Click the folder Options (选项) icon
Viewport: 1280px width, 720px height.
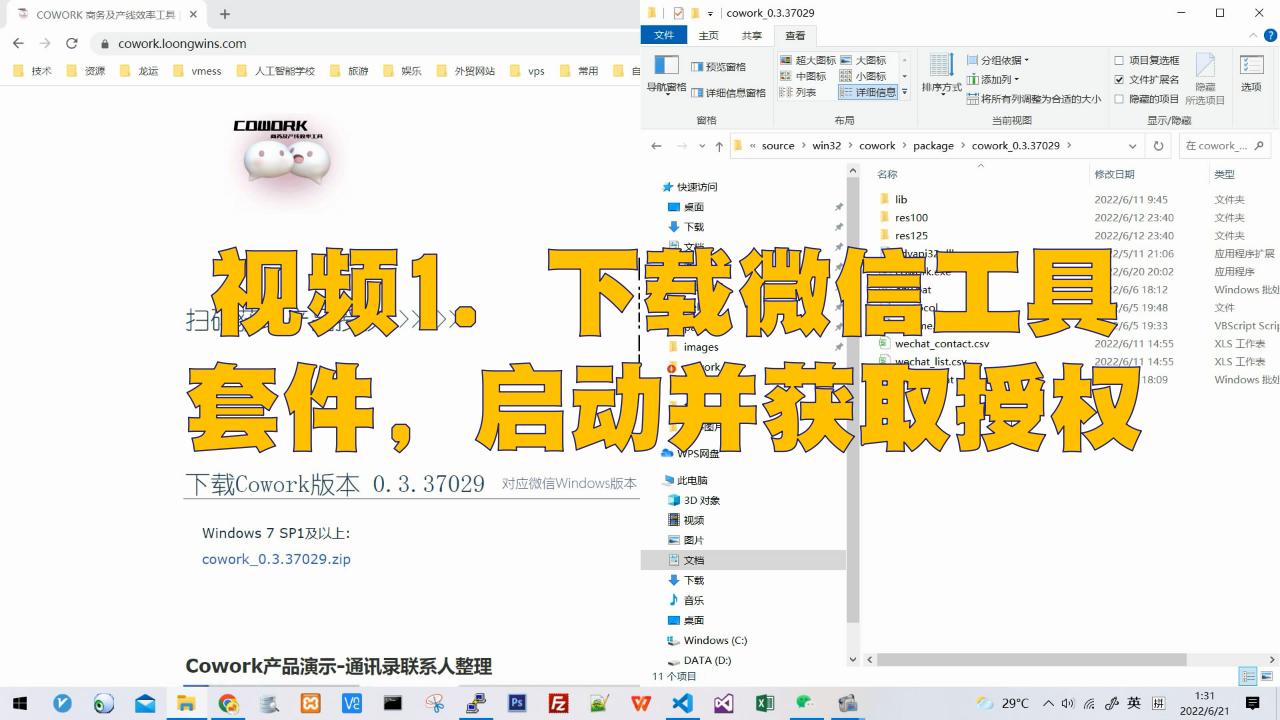coord(1251,74)
